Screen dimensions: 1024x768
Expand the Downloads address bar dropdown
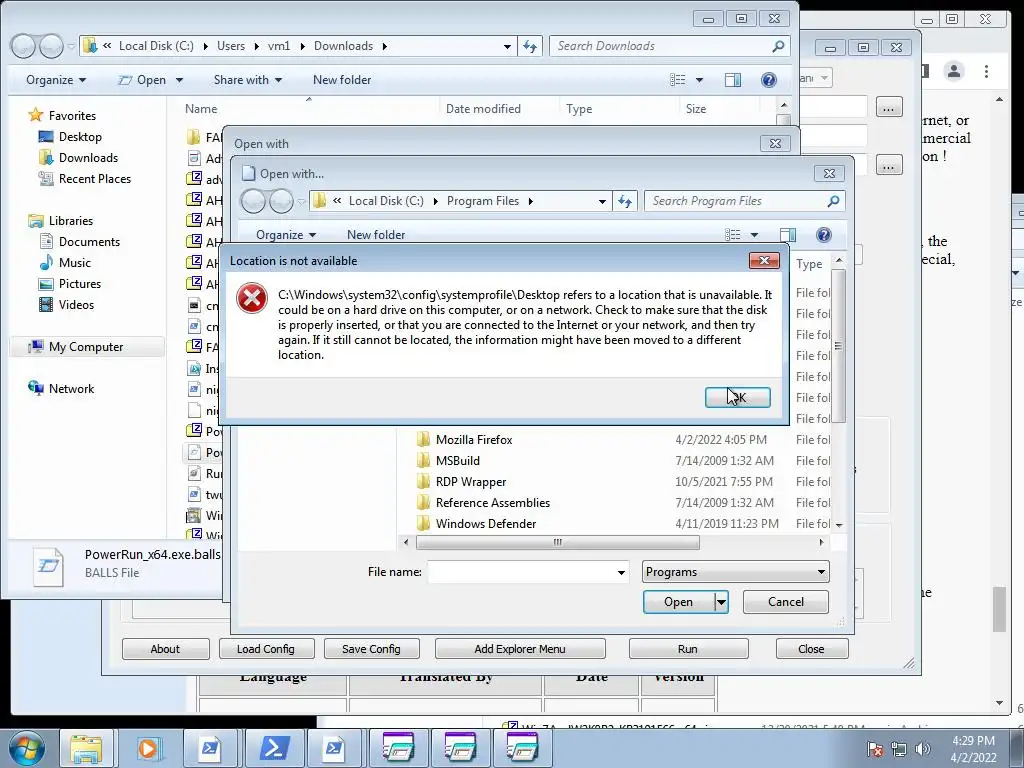(x=507, y=46)
